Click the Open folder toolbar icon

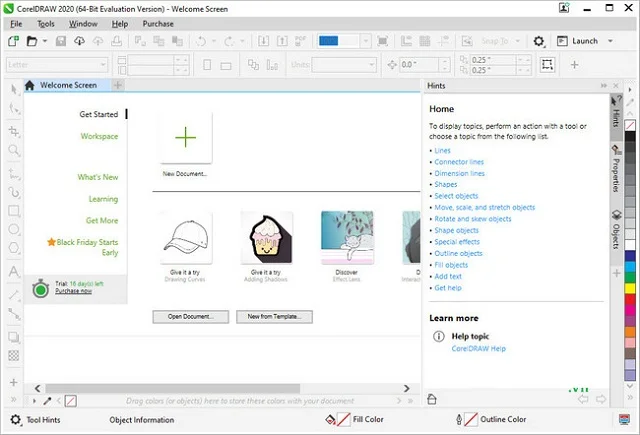point(32,41)
